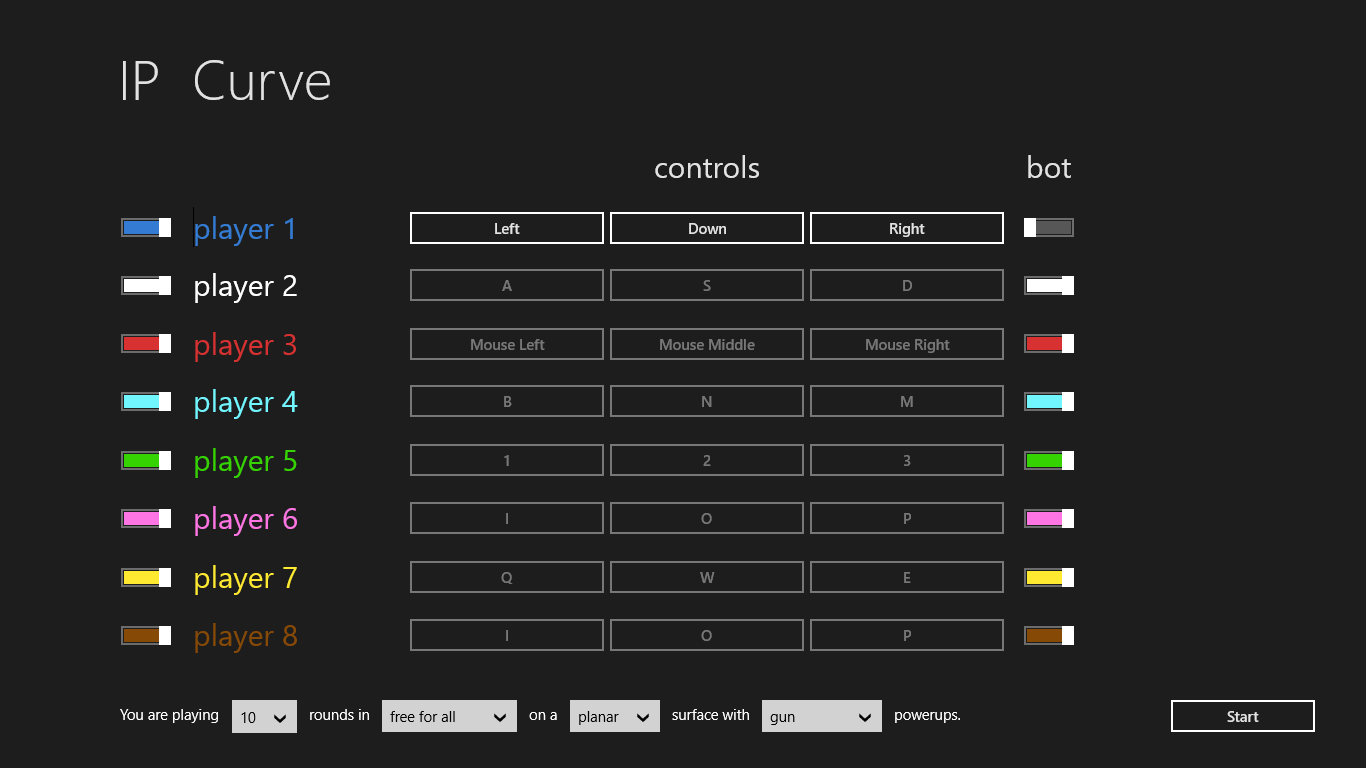This screenshot has height=768, width=1366.
Task: Change player 1 Down key binding
Action: tap(707, 228)
